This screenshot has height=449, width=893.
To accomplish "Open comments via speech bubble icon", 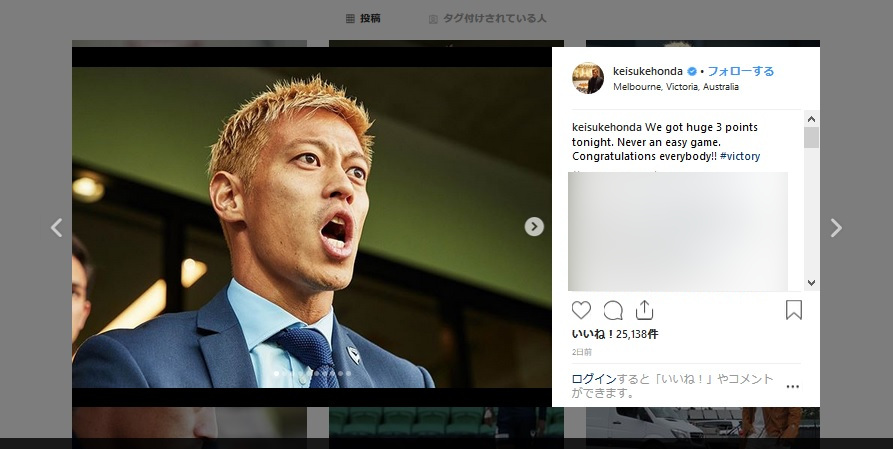I will 613,311.
